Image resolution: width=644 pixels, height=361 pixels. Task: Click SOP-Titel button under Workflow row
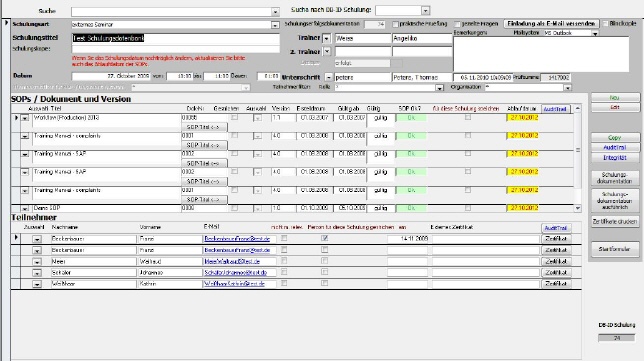tap(204, 127)
